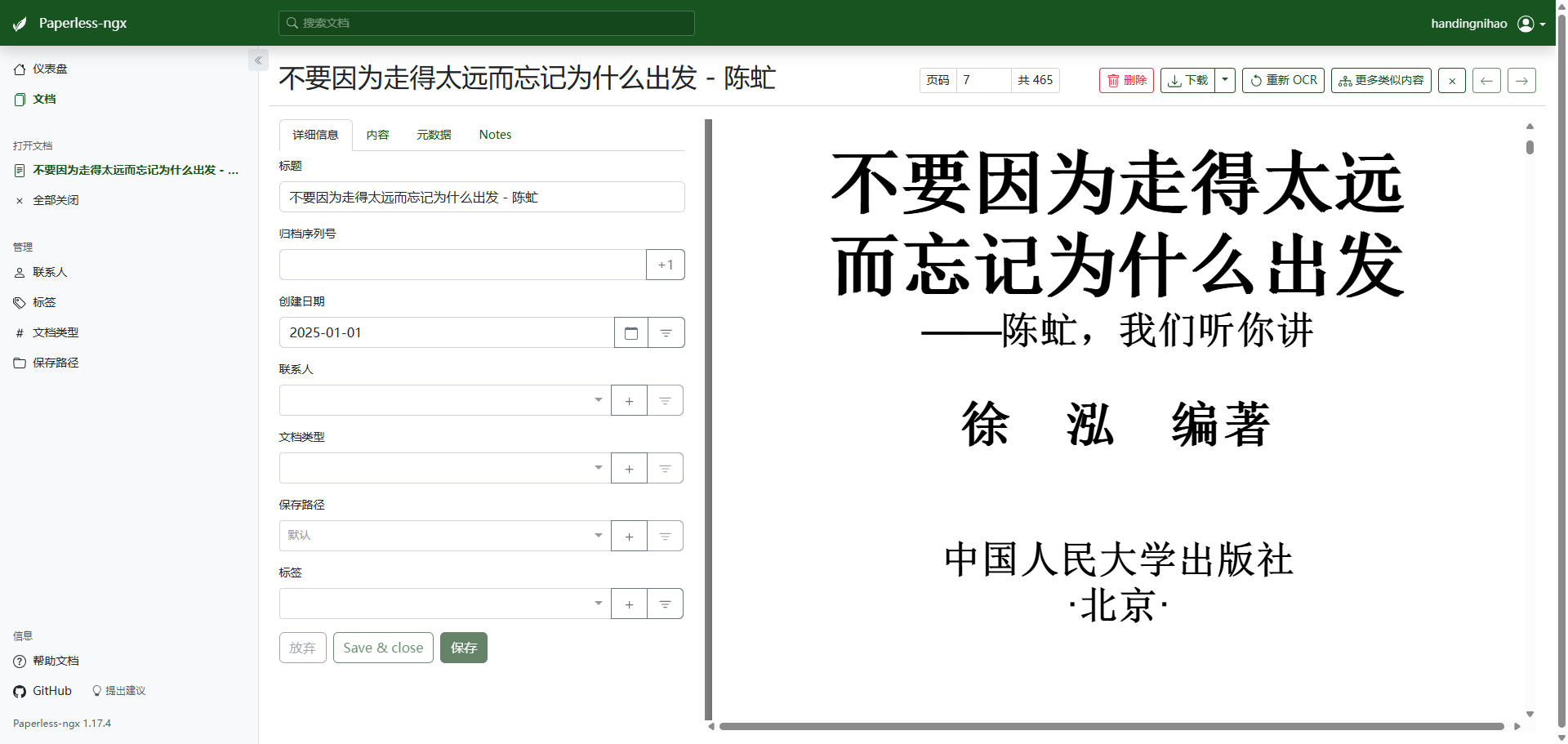Increment archive serial number with +1

666,265
